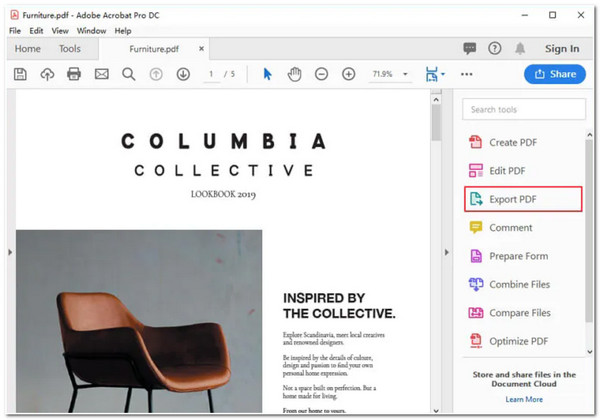The image size is (600, 420).
Task: Zoom out with minus icon
Action: pyautogui.click(x=321, y=74)
